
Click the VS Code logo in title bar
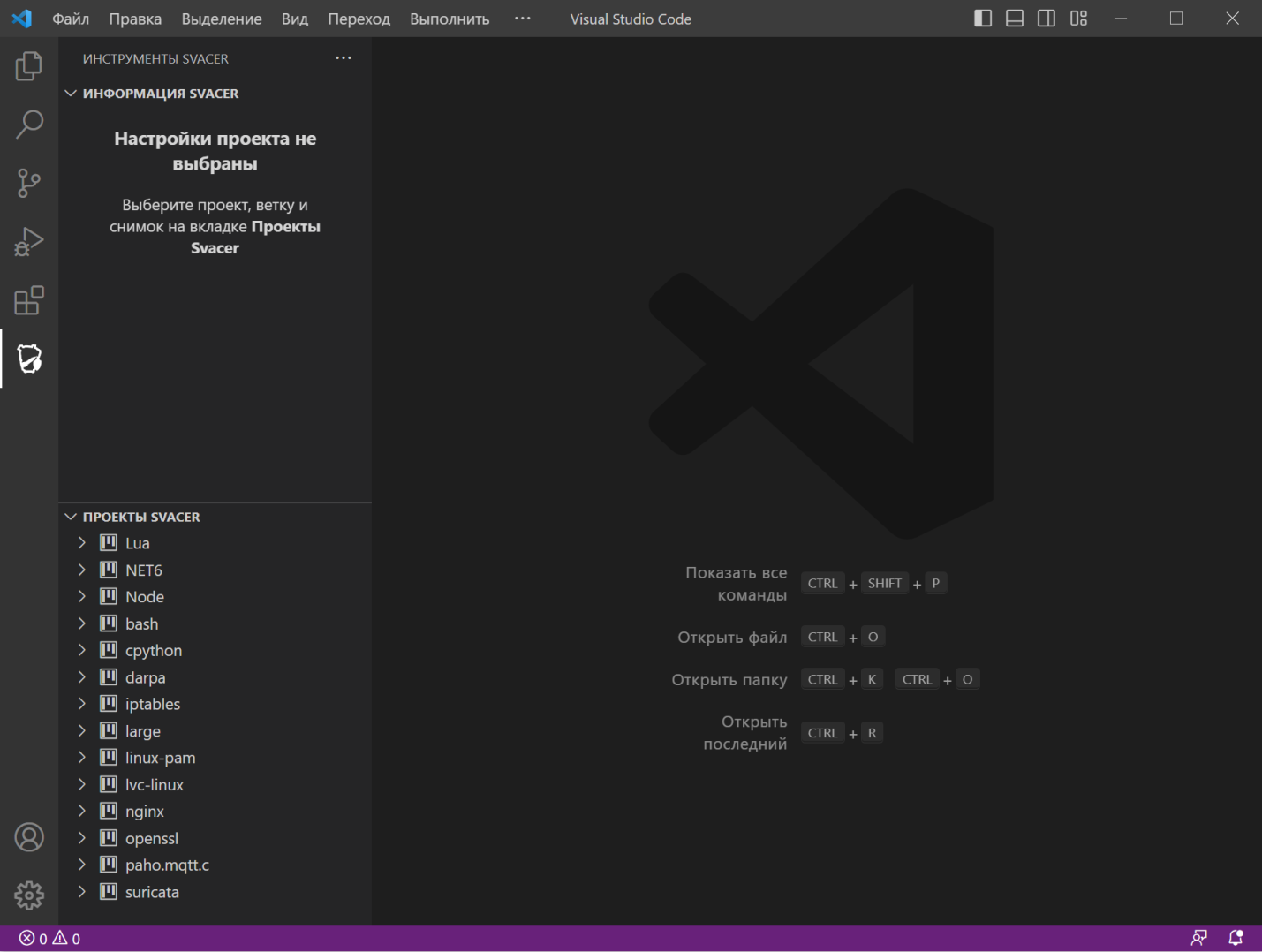tap(22, 19)
